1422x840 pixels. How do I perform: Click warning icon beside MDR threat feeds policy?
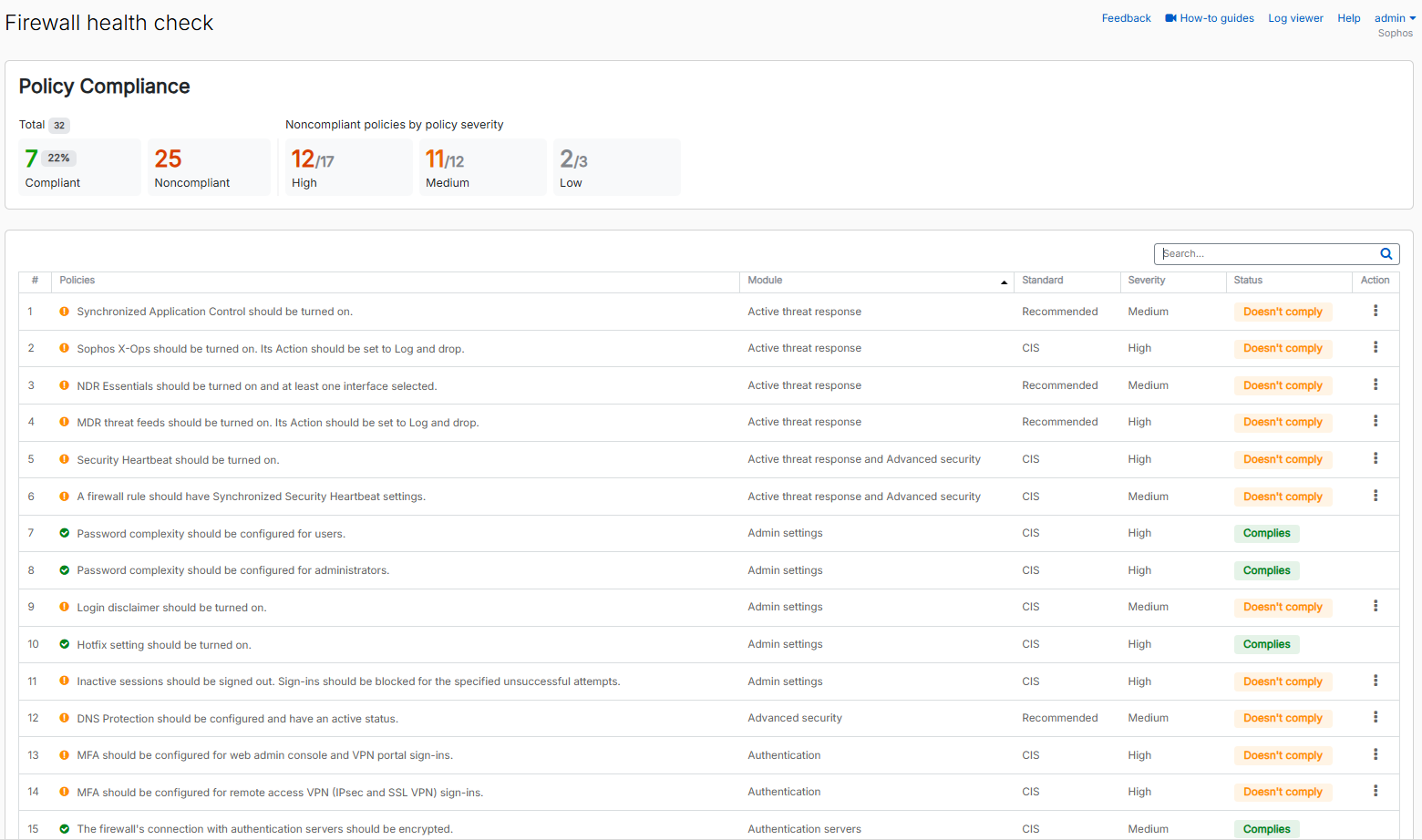(64, 422)
